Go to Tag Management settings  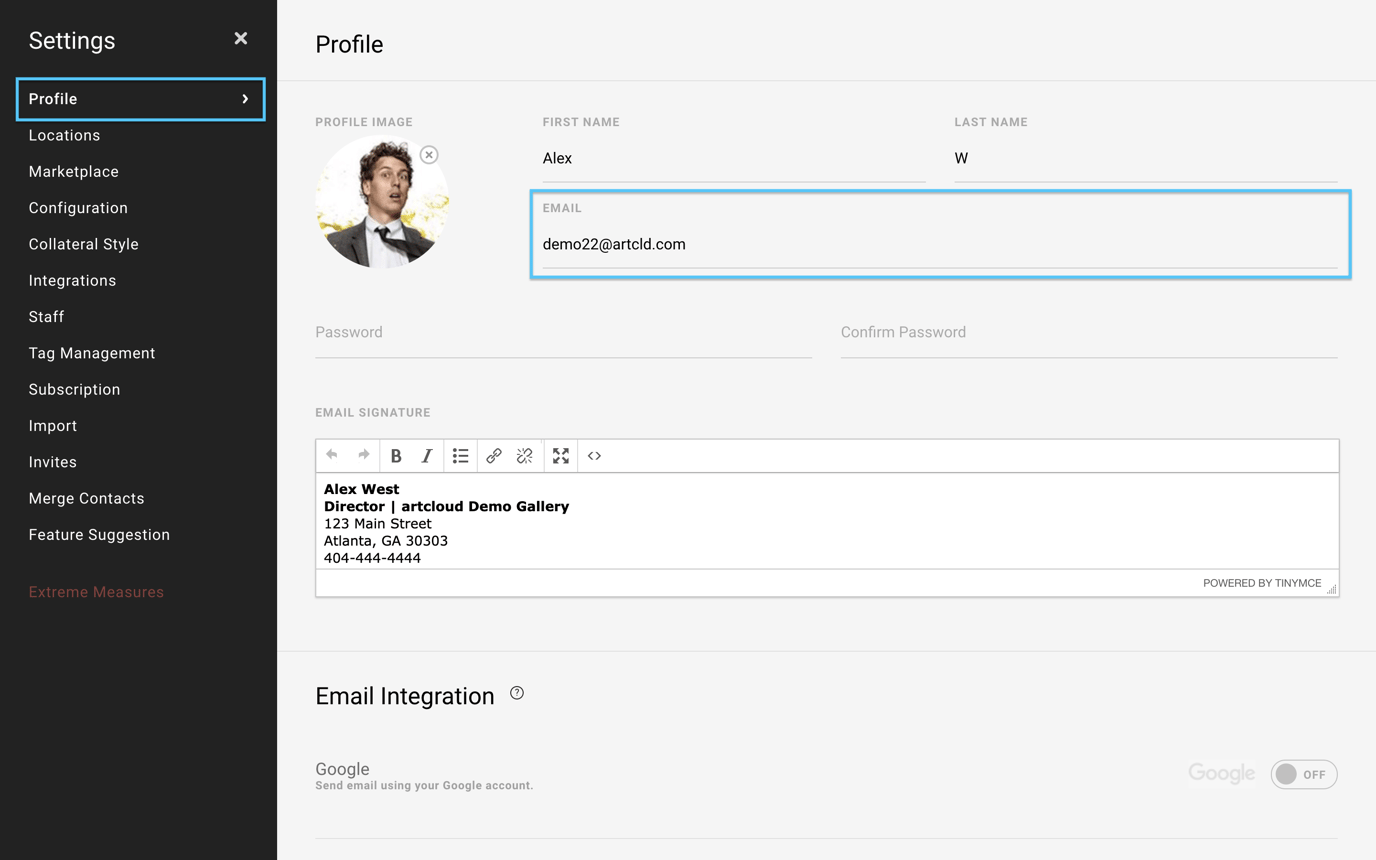pyautogui.click(x=92, y=353)
